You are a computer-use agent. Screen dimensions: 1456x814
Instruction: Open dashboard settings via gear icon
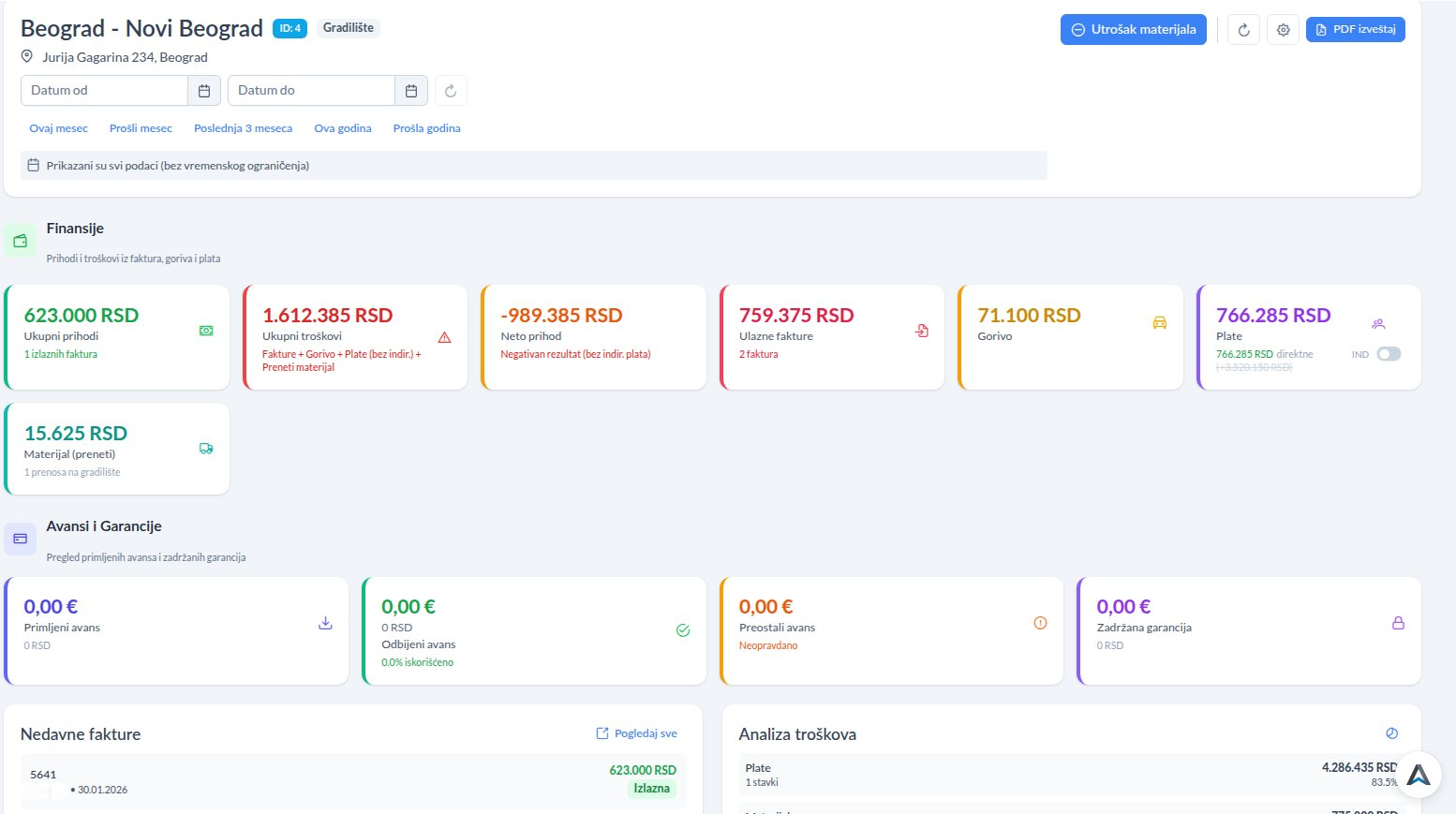1283,29
